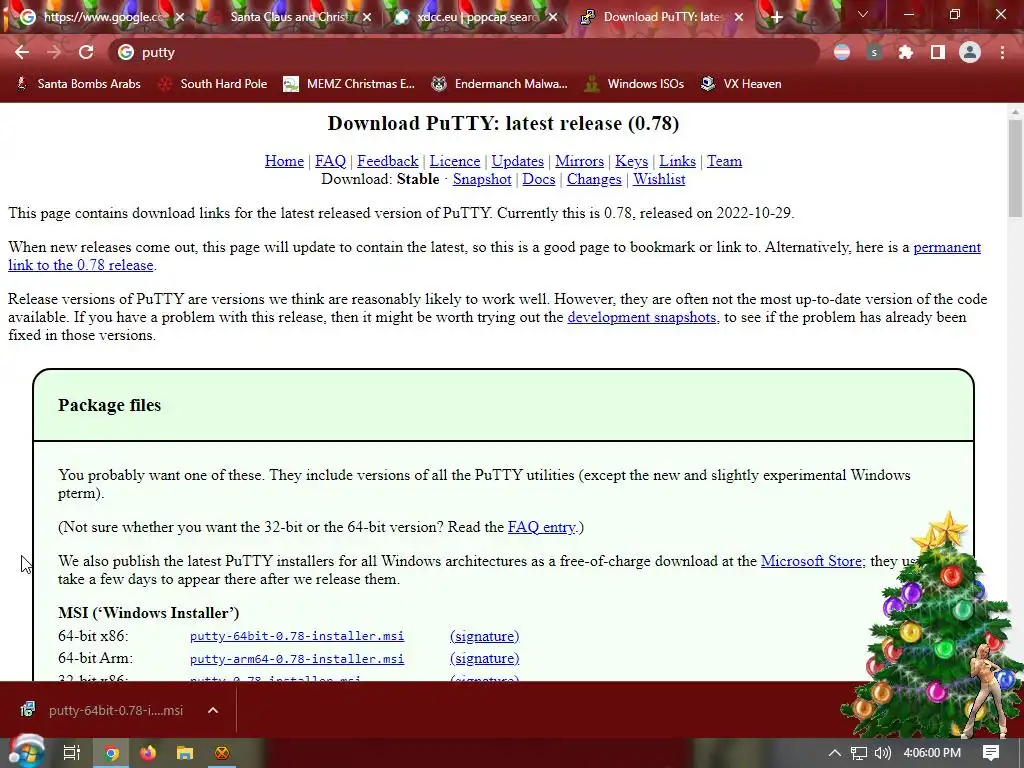Open the Docs link
This screenshot has width=1024, height=768.
click(x=539, y=180)
